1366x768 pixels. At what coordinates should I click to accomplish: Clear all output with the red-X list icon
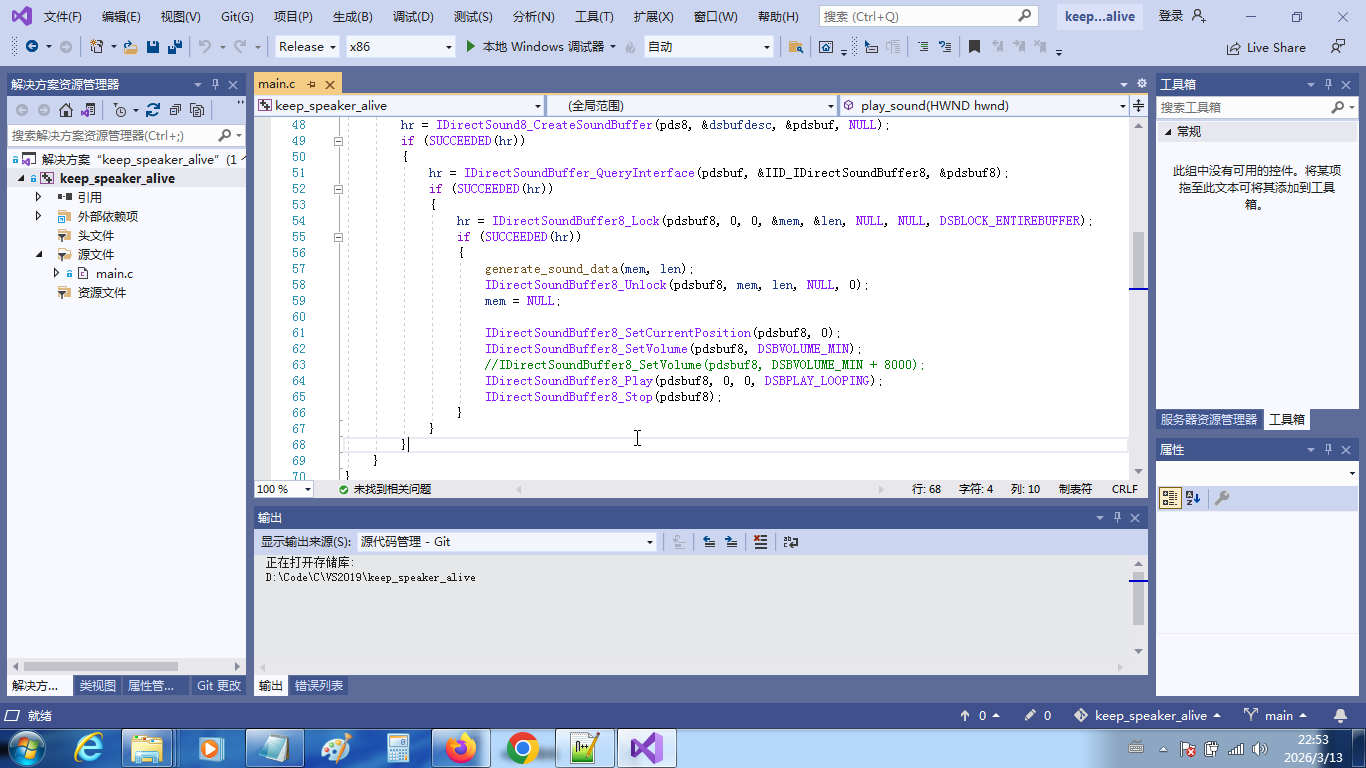(x=761, y=542)
